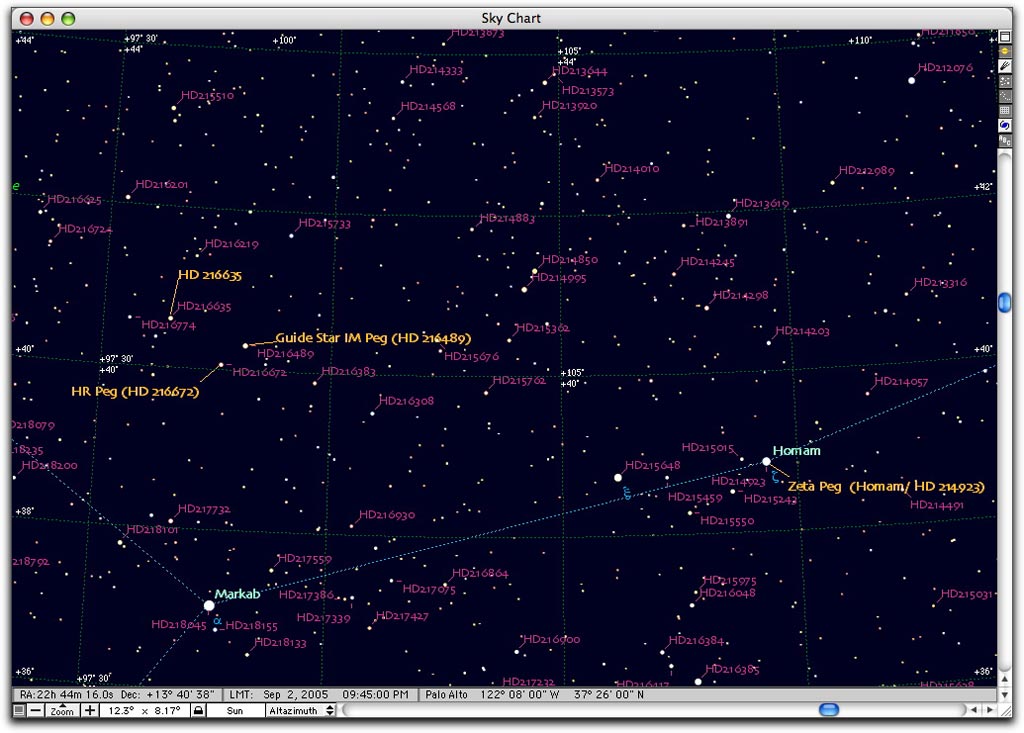Select star label HD215648

point(652,465)
